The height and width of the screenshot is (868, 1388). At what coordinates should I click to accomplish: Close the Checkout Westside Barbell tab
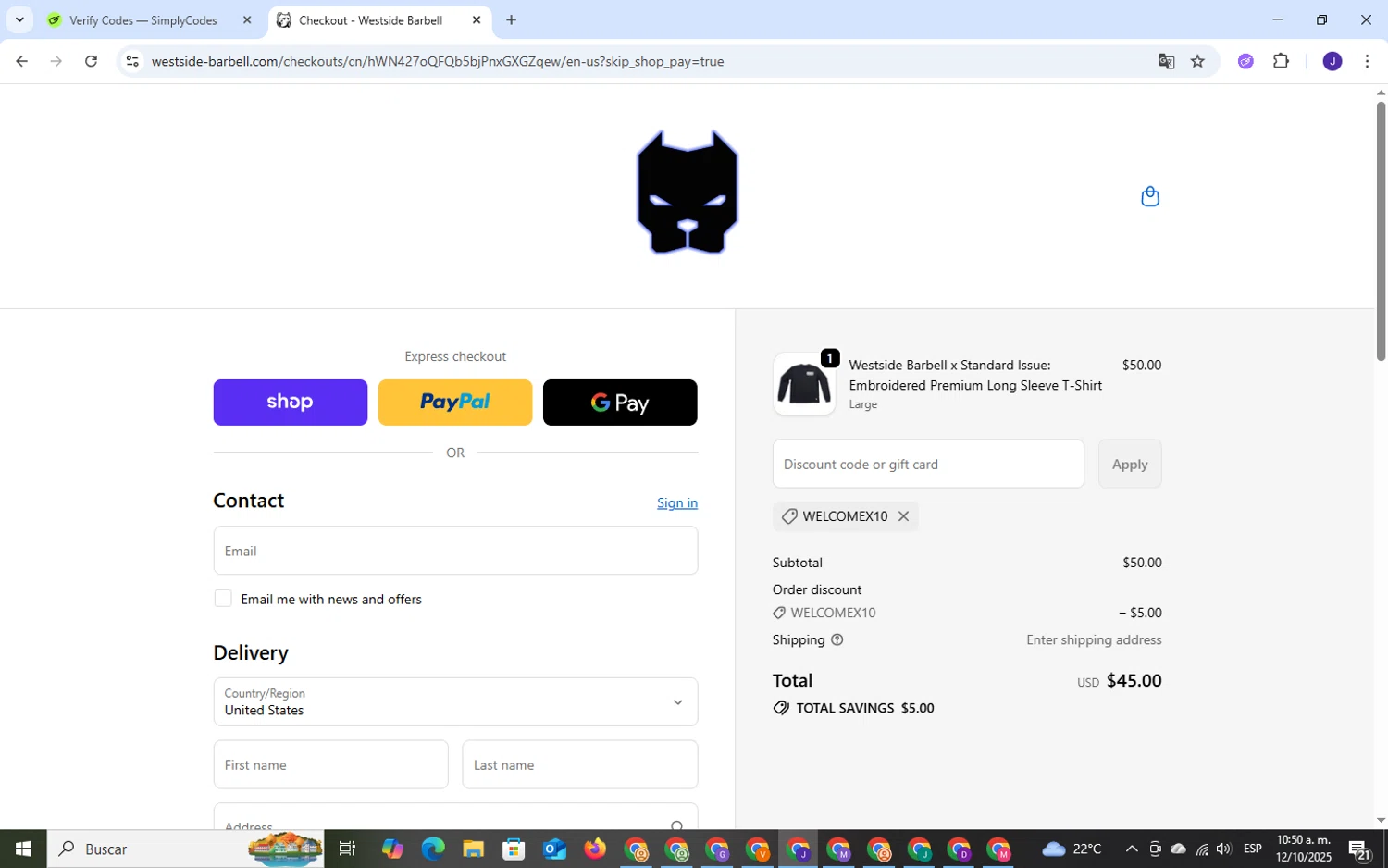click(477, 19)
